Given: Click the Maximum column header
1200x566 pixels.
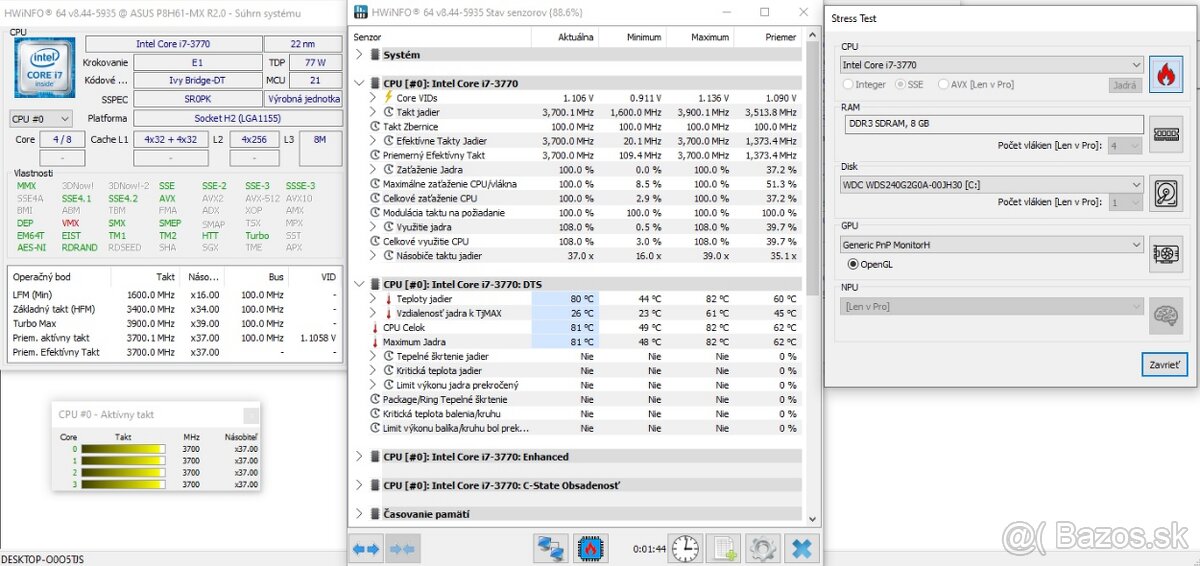Looking at the screenshot, I should point(700,37).
